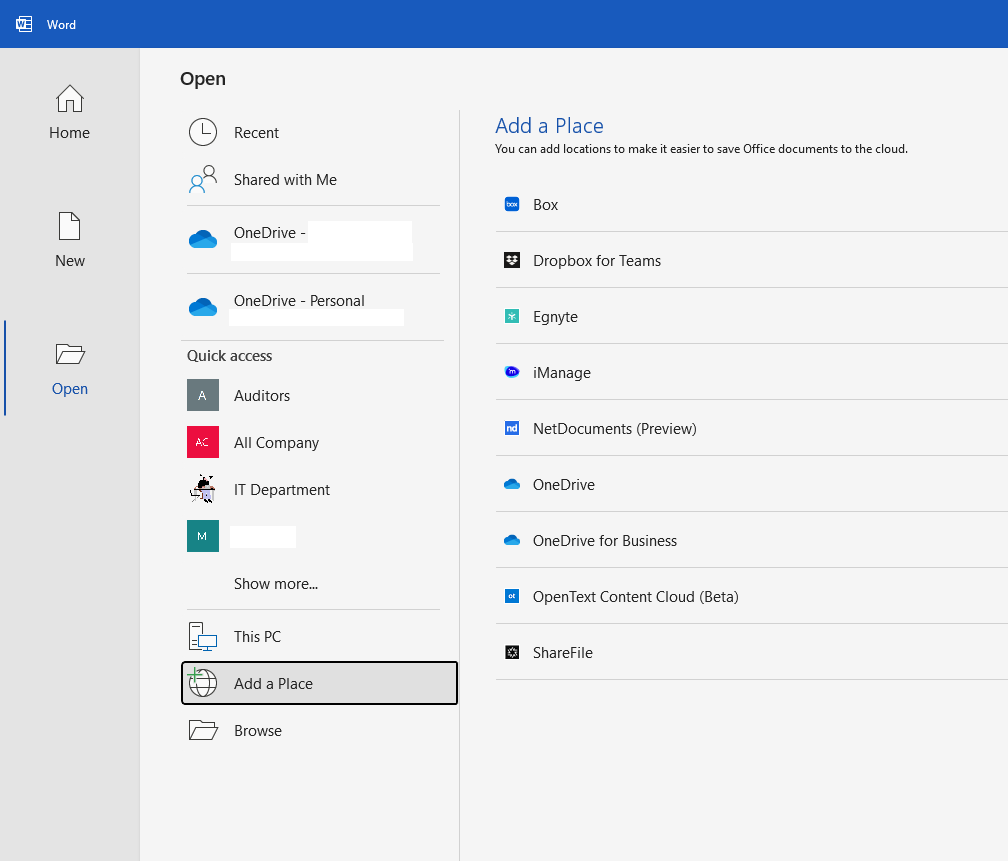This screenshot has width=1008, height=861.
Task: Click the Egnyte service icon
Action: coord(512,316)
